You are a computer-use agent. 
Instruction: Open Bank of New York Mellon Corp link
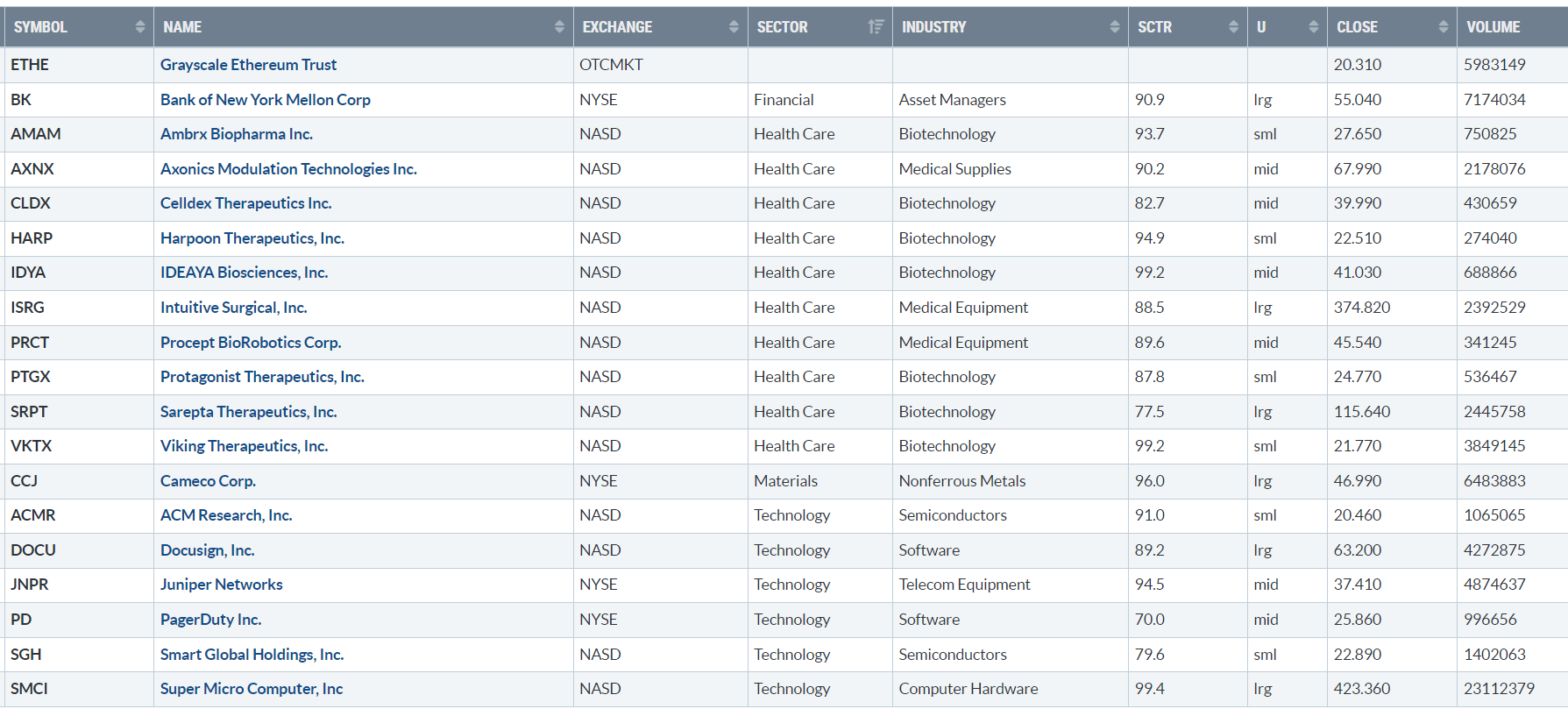[x=265, y=100]
